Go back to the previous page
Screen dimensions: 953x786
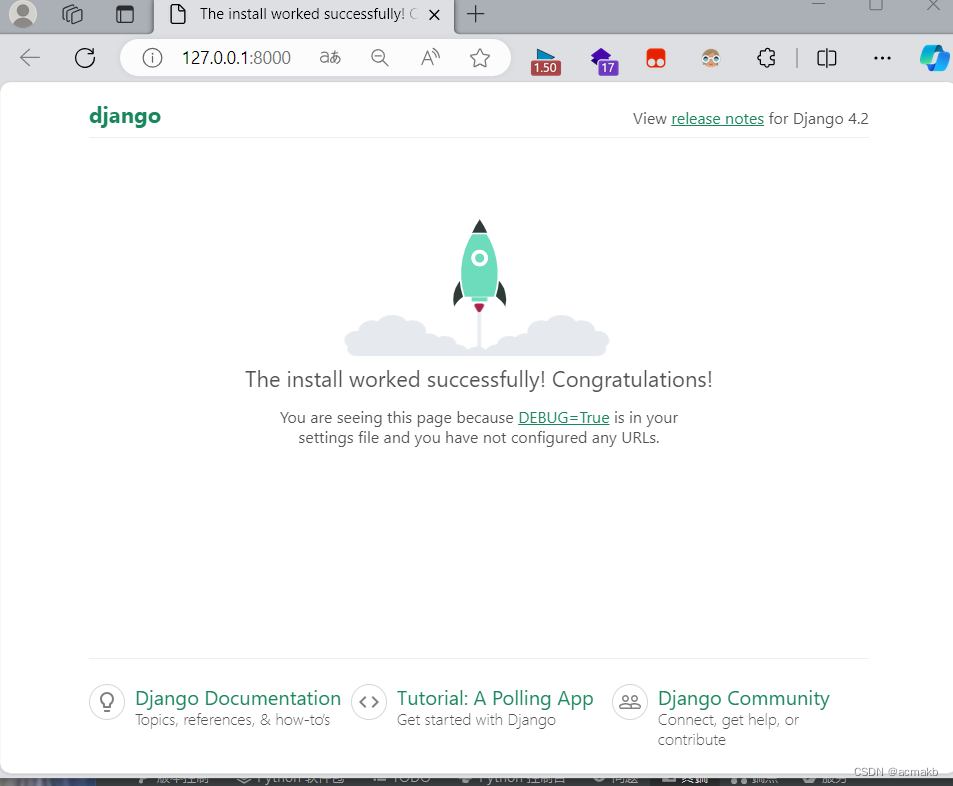(29, 58)
